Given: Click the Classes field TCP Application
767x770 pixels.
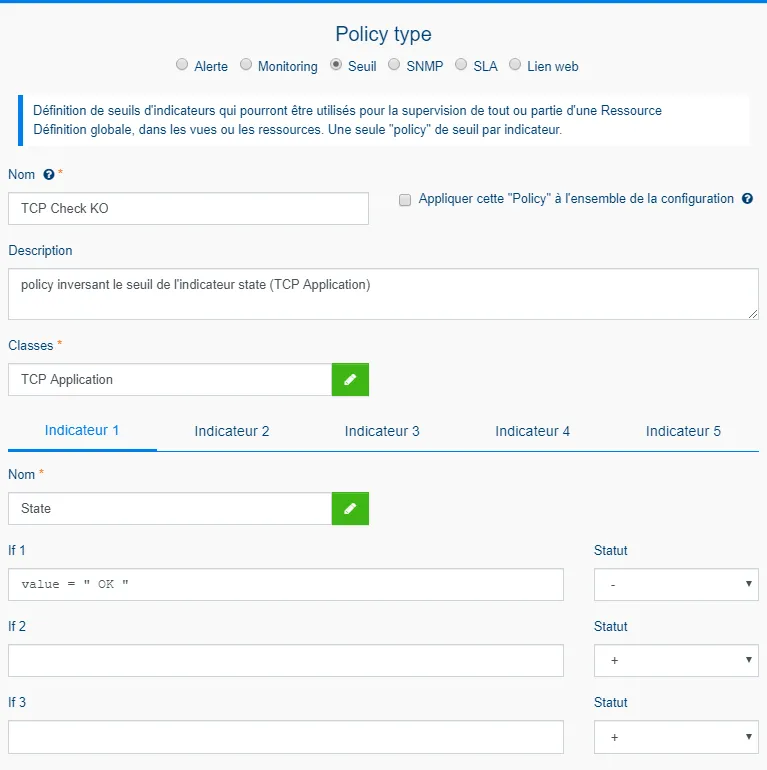Looking at the screenshot, I should [x=170, y=380].
